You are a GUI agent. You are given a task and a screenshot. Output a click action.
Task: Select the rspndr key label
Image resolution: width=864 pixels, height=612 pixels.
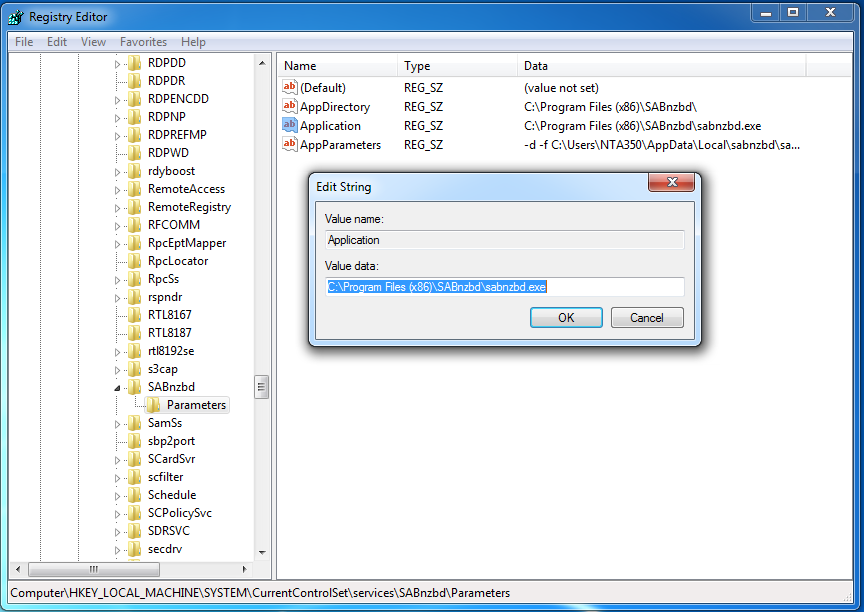tap(165, 297)
